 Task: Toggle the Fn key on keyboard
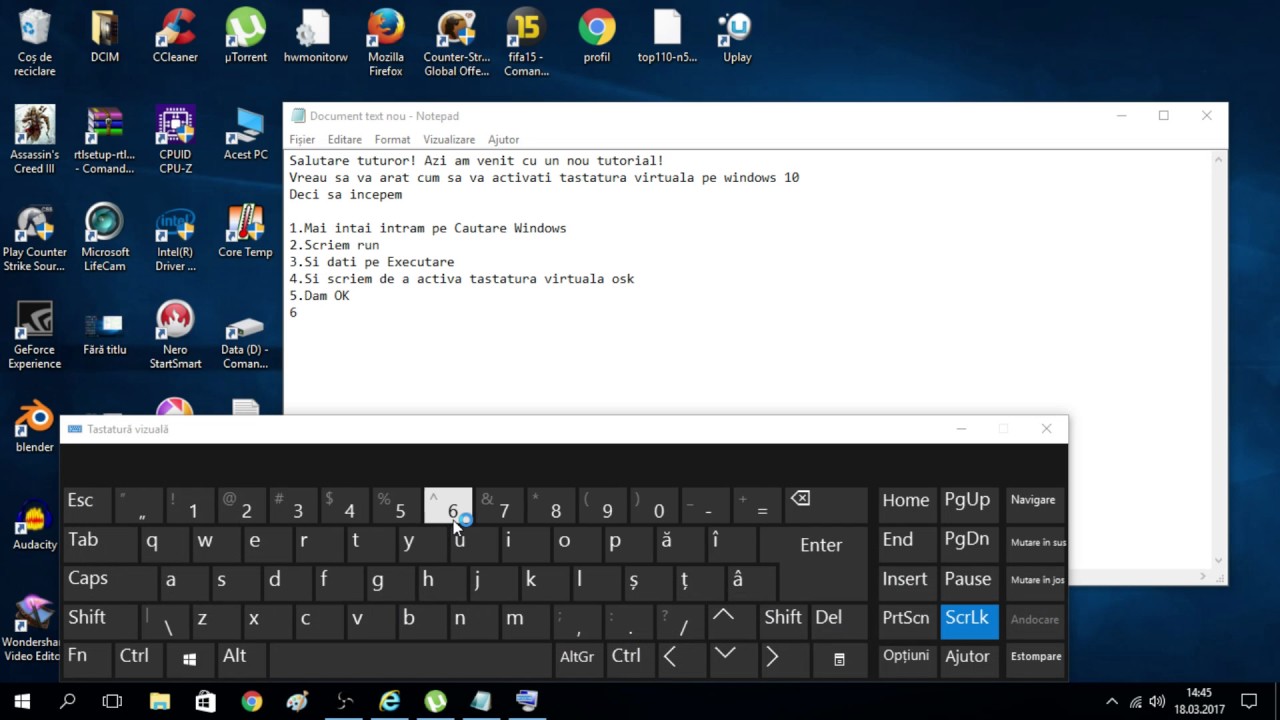pyautogui.click(x=86, y=661)
